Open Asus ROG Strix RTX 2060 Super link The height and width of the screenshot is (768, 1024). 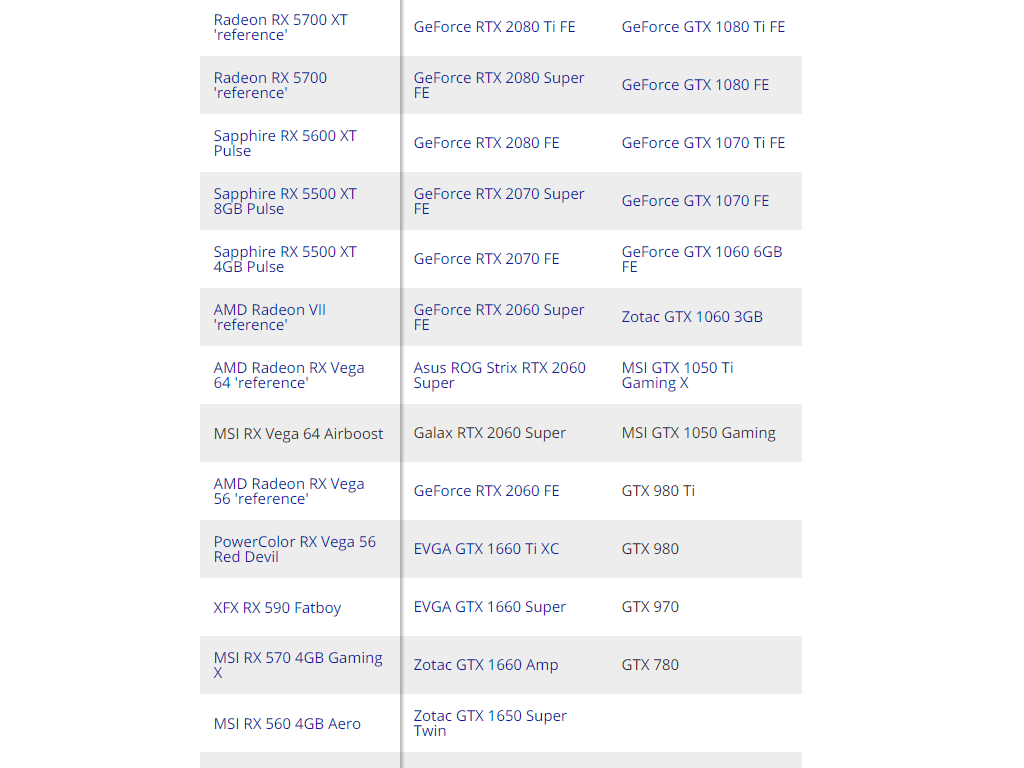coord(500,376)
